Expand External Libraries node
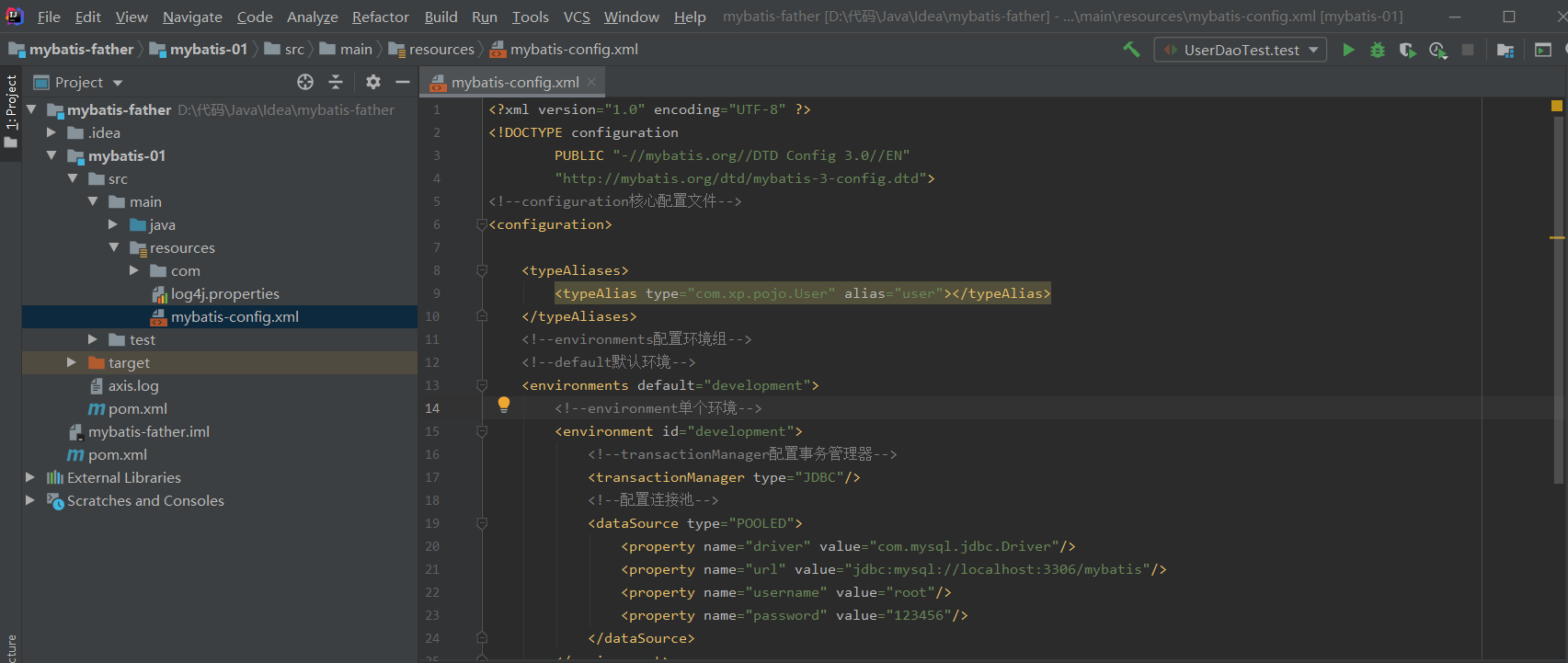Viewport: 1568px width, 663px height. (30, 477)
